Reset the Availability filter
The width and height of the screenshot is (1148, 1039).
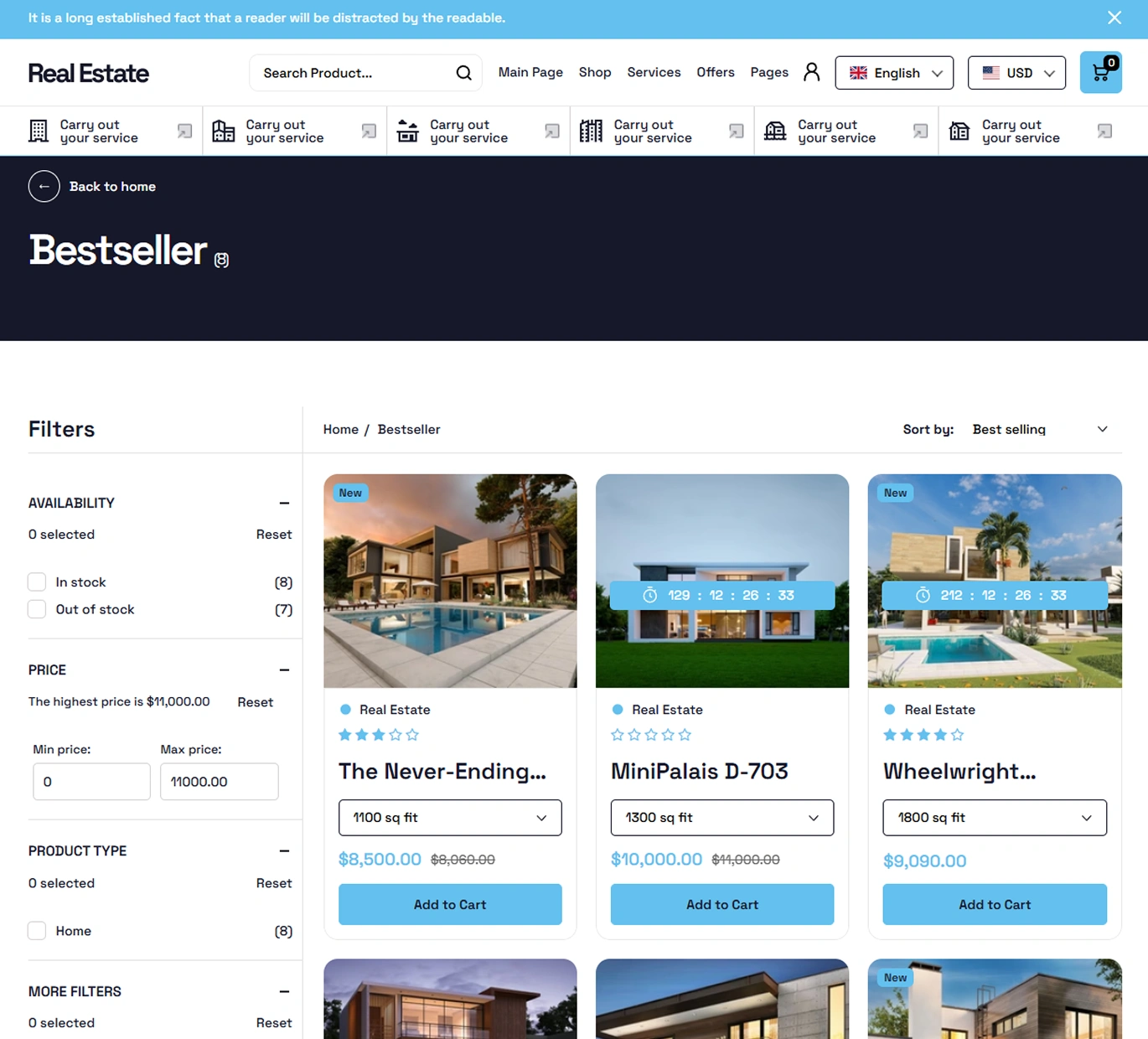pos(274,535)
